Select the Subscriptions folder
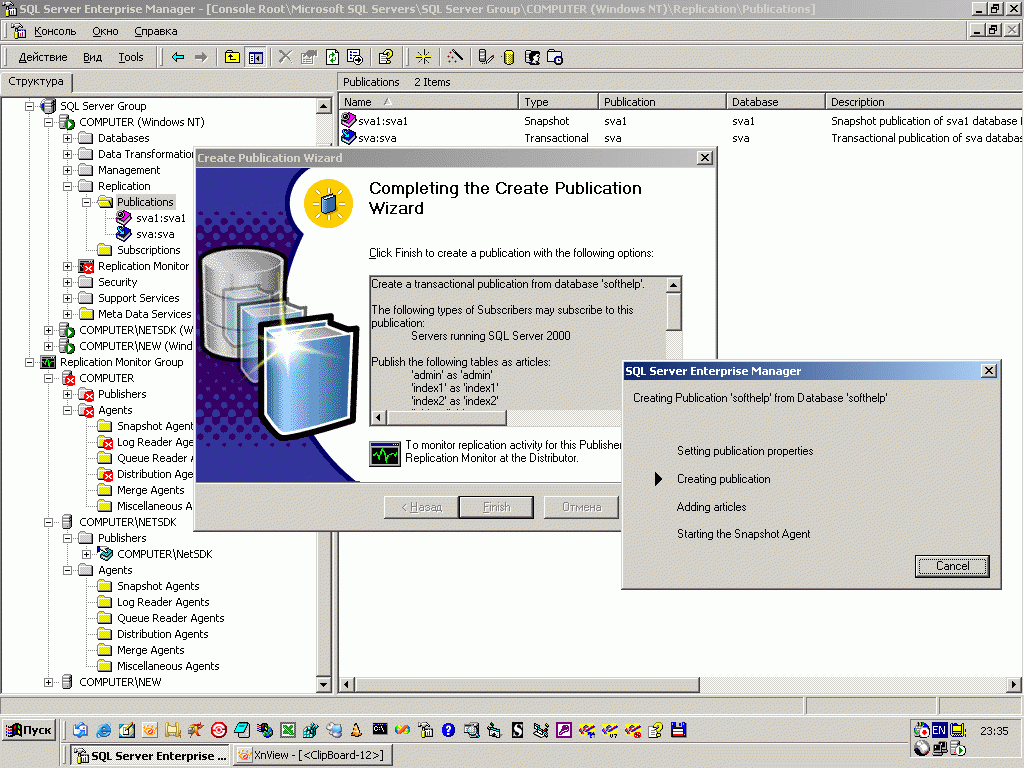The height and width of the screenshot is (768, 1024). coord(148,250)
